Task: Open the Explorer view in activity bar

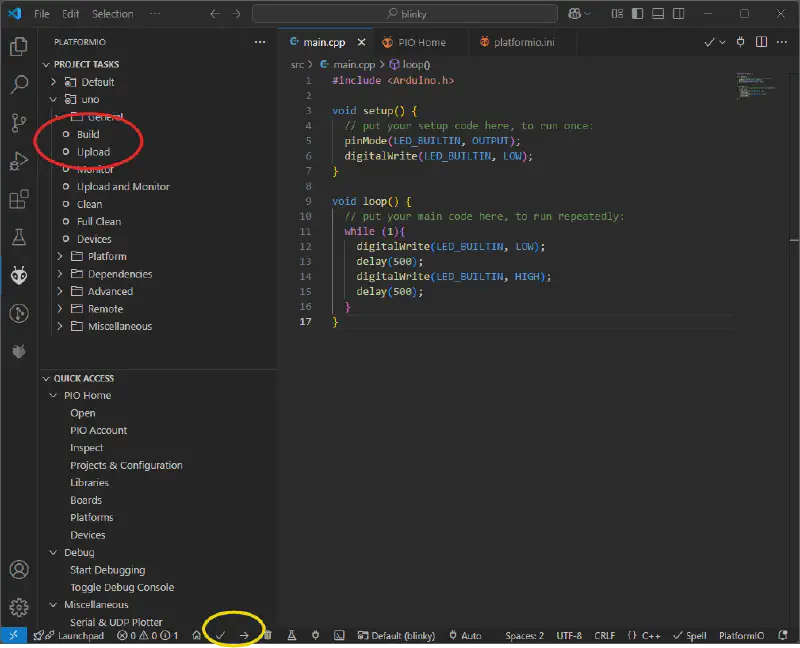Action: click(x=18, y=46)
